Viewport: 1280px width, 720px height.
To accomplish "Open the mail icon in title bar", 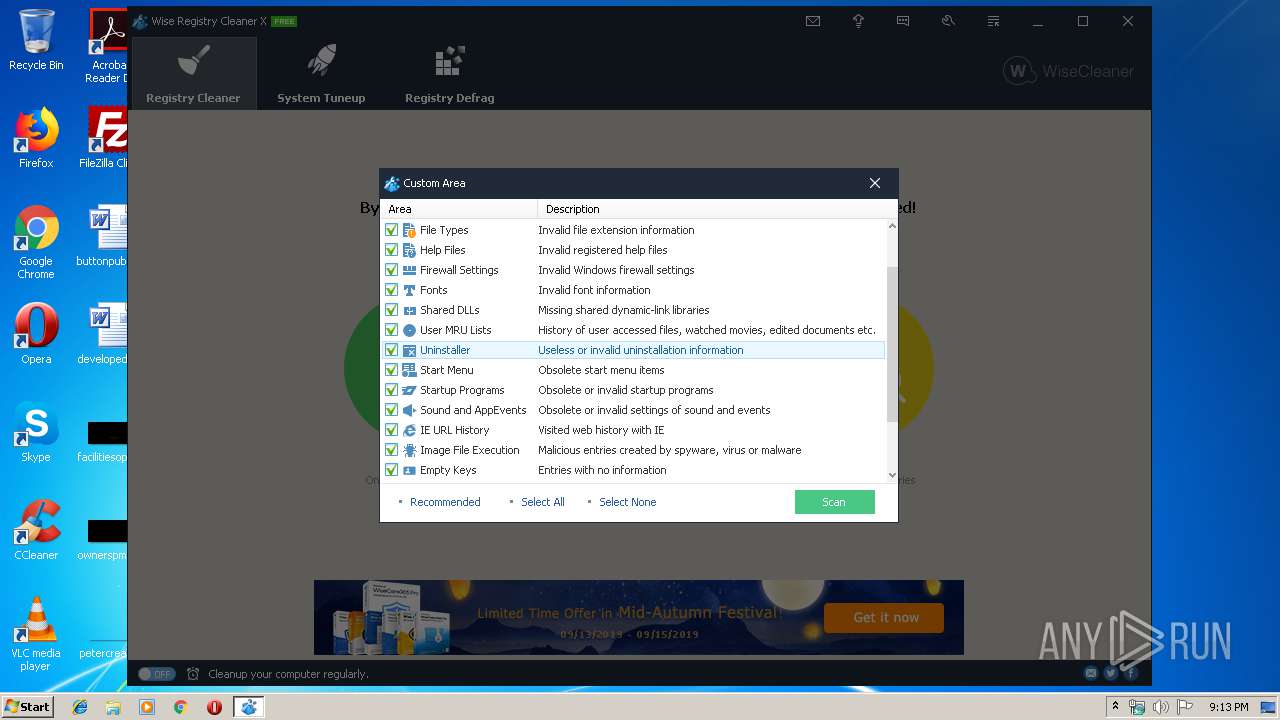I will (x=813, y=21).
